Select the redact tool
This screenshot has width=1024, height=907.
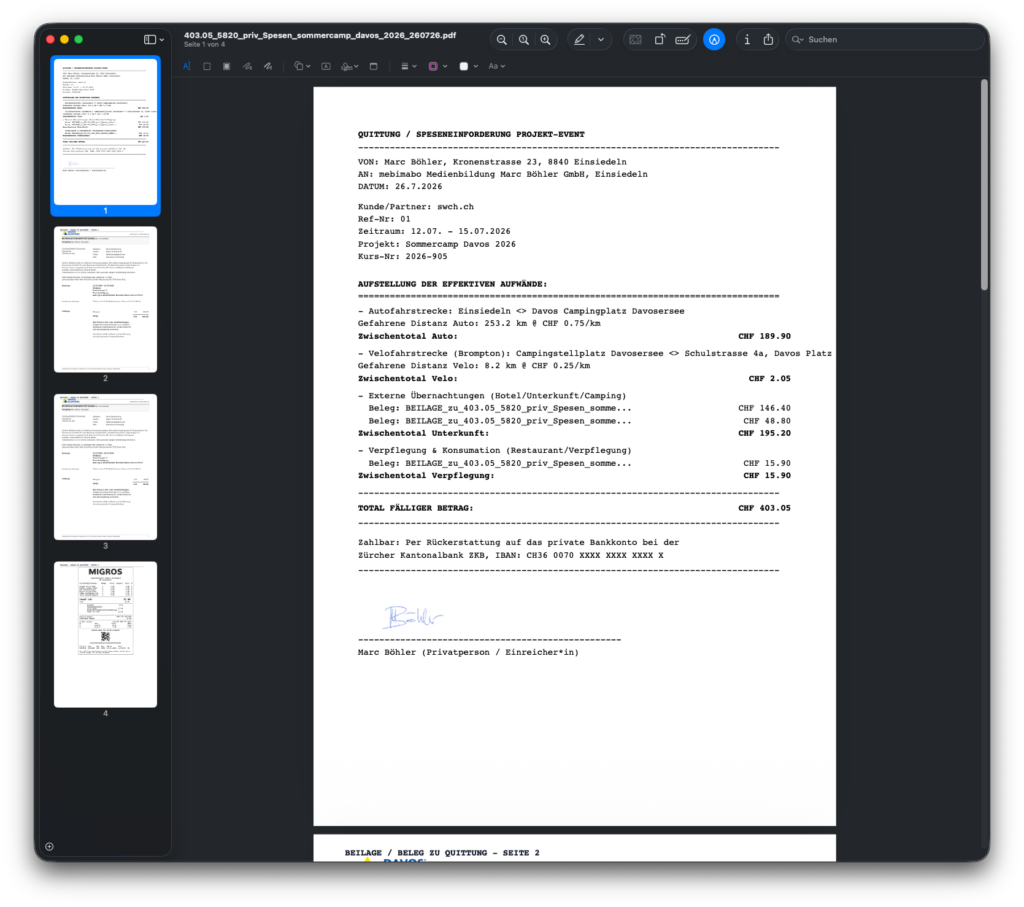click(227, 66)
